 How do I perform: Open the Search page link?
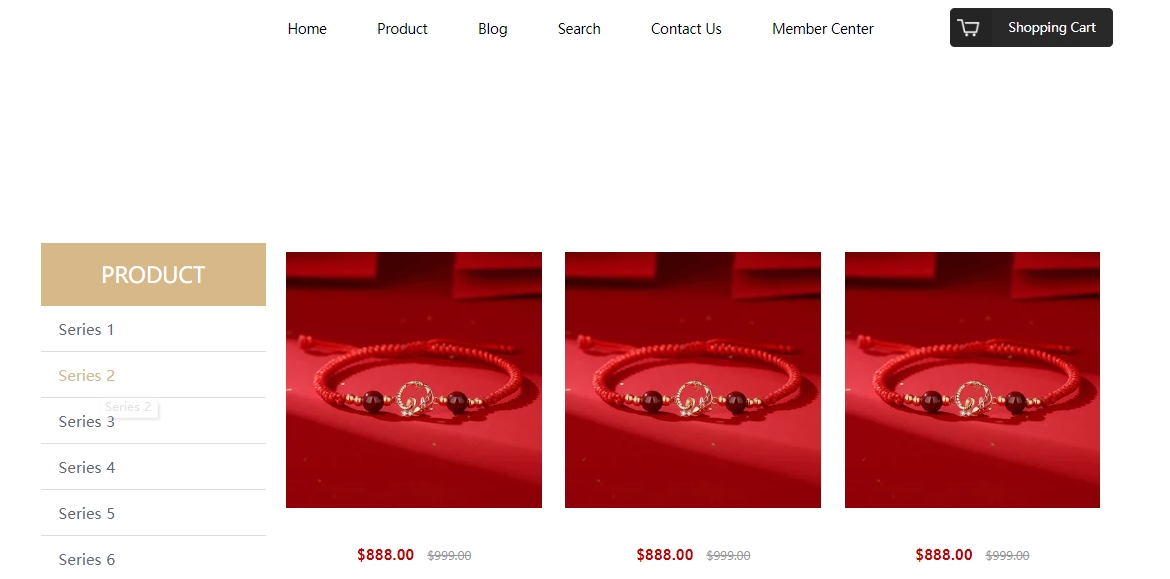point(579,29)
